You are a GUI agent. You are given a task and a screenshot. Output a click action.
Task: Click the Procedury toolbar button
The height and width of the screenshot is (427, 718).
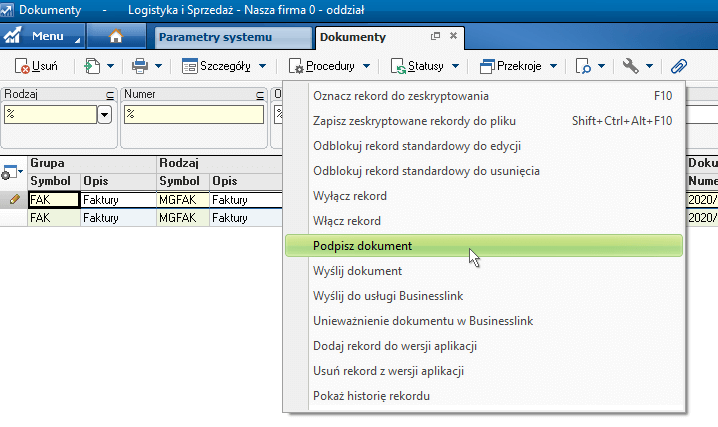321,66
